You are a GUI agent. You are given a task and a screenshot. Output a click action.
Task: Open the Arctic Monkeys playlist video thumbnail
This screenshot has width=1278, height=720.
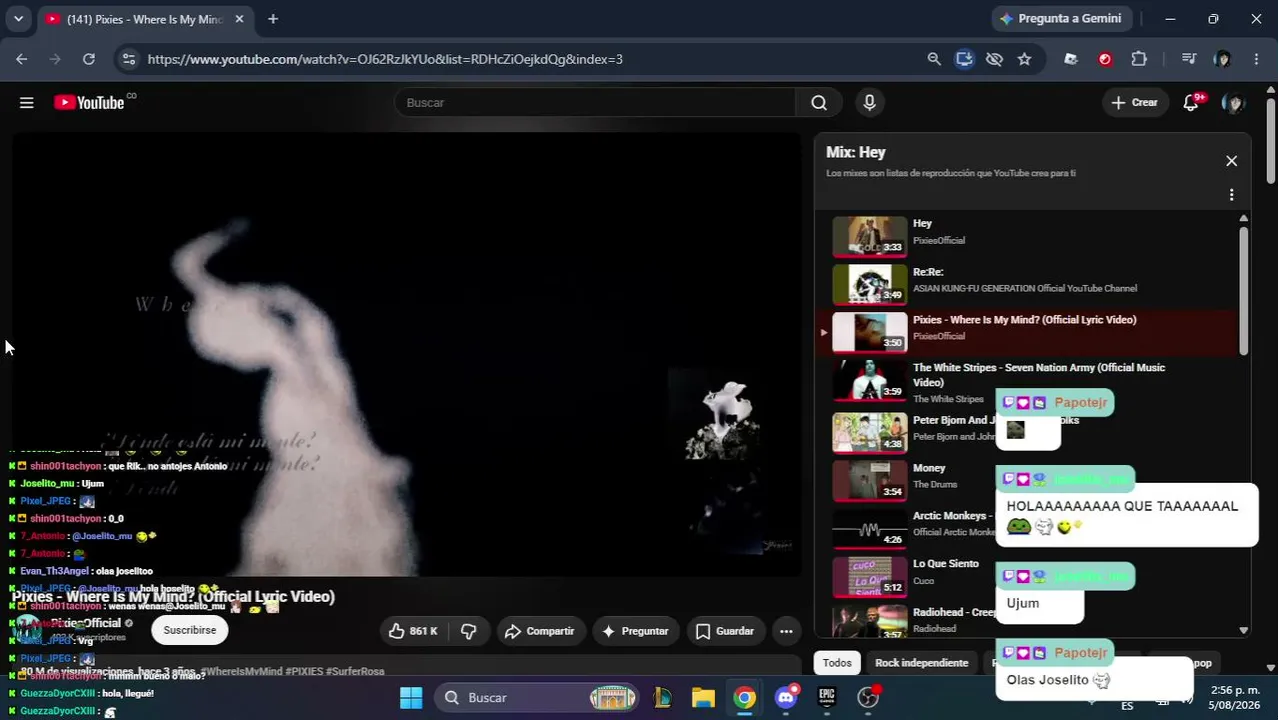870,529
